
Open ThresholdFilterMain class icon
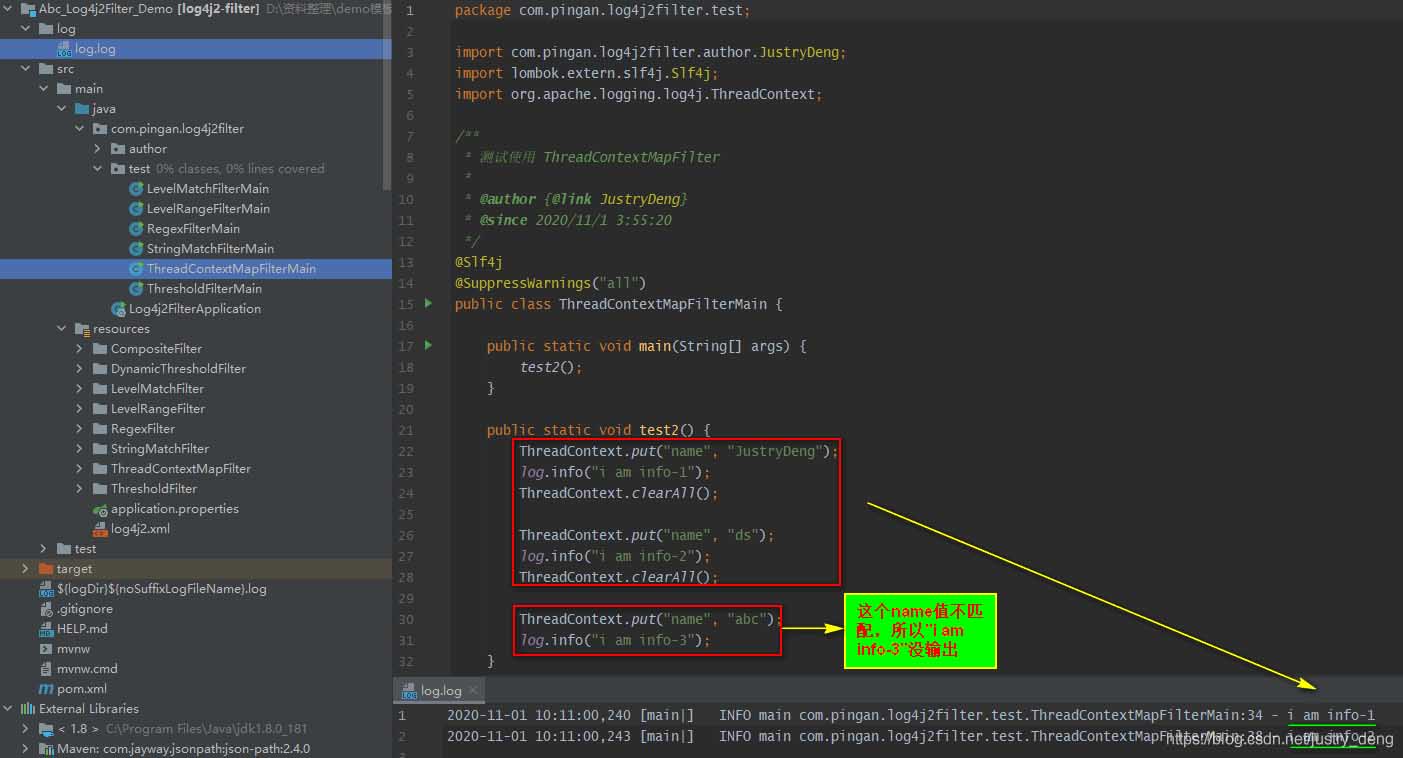pos(136,289)
